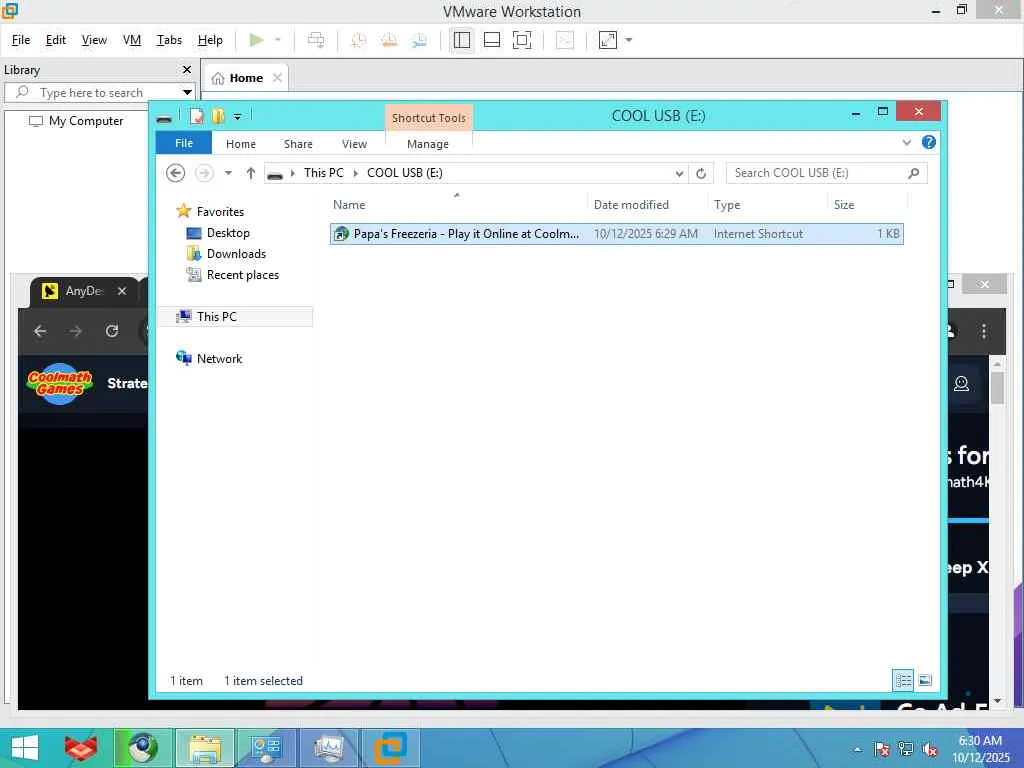Screen dimensions: 1024x768
Task: Open Explorer help question mark icon
Action: 929,142
